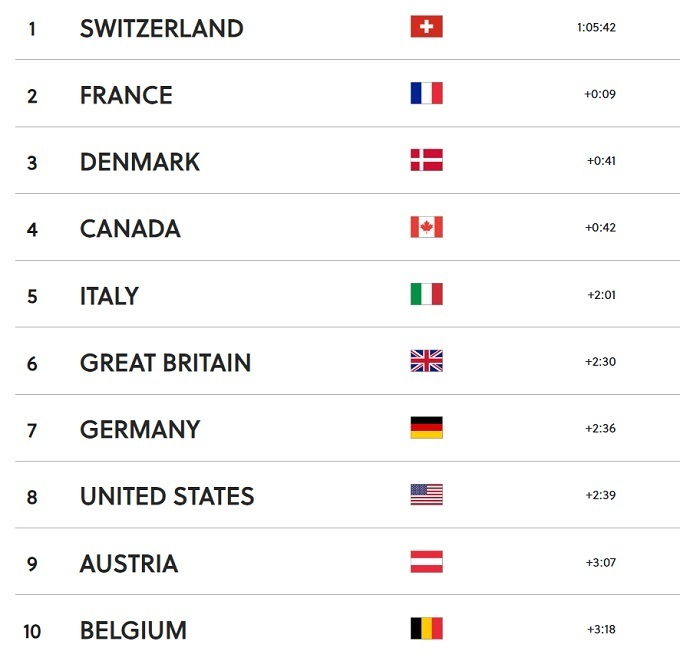Open the SWITZERLAND team name
The width and height of the screenshot is (680, 661).
pos(161,28)
